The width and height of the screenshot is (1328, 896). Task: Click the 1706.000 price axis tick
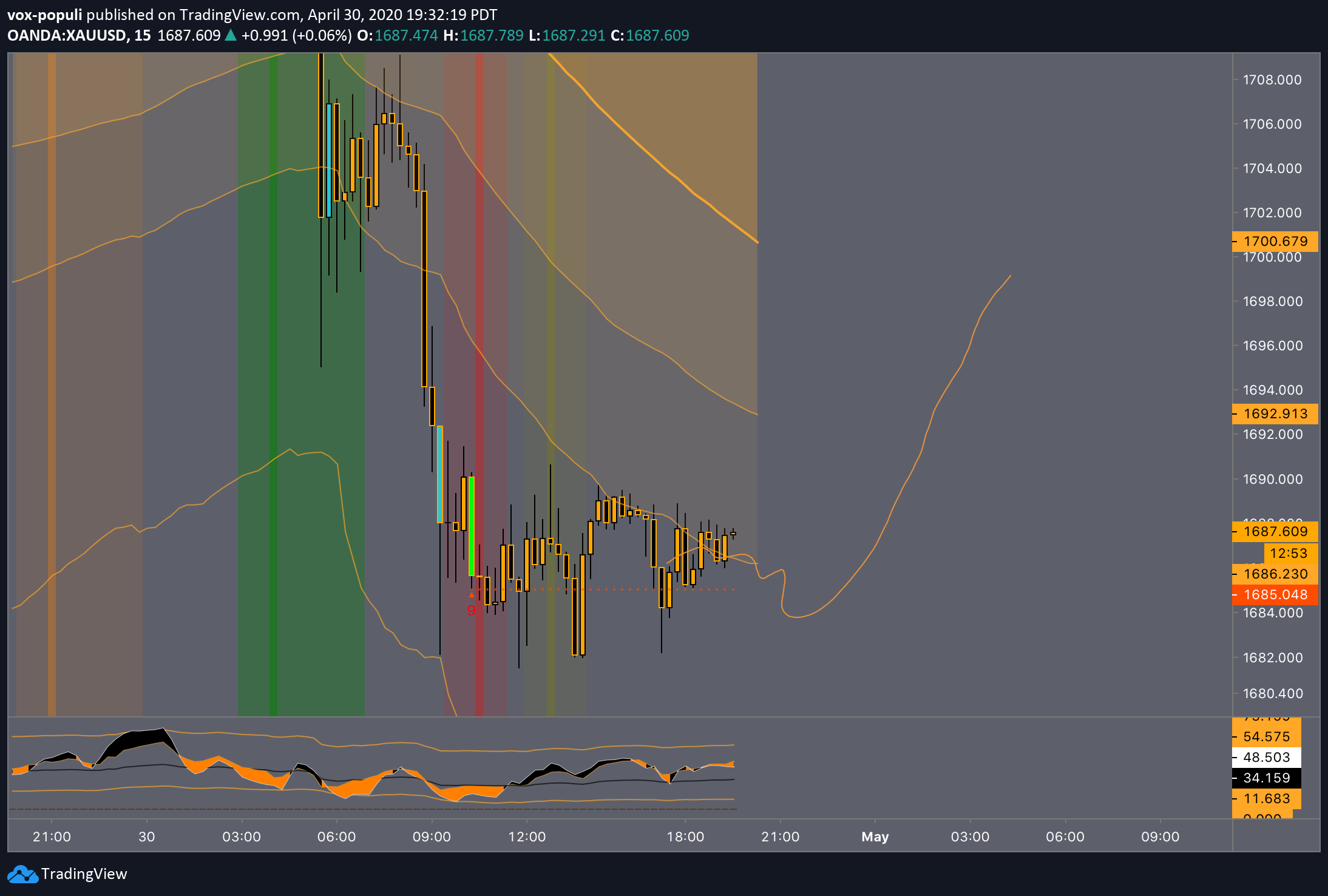[x=1272, y=124]
